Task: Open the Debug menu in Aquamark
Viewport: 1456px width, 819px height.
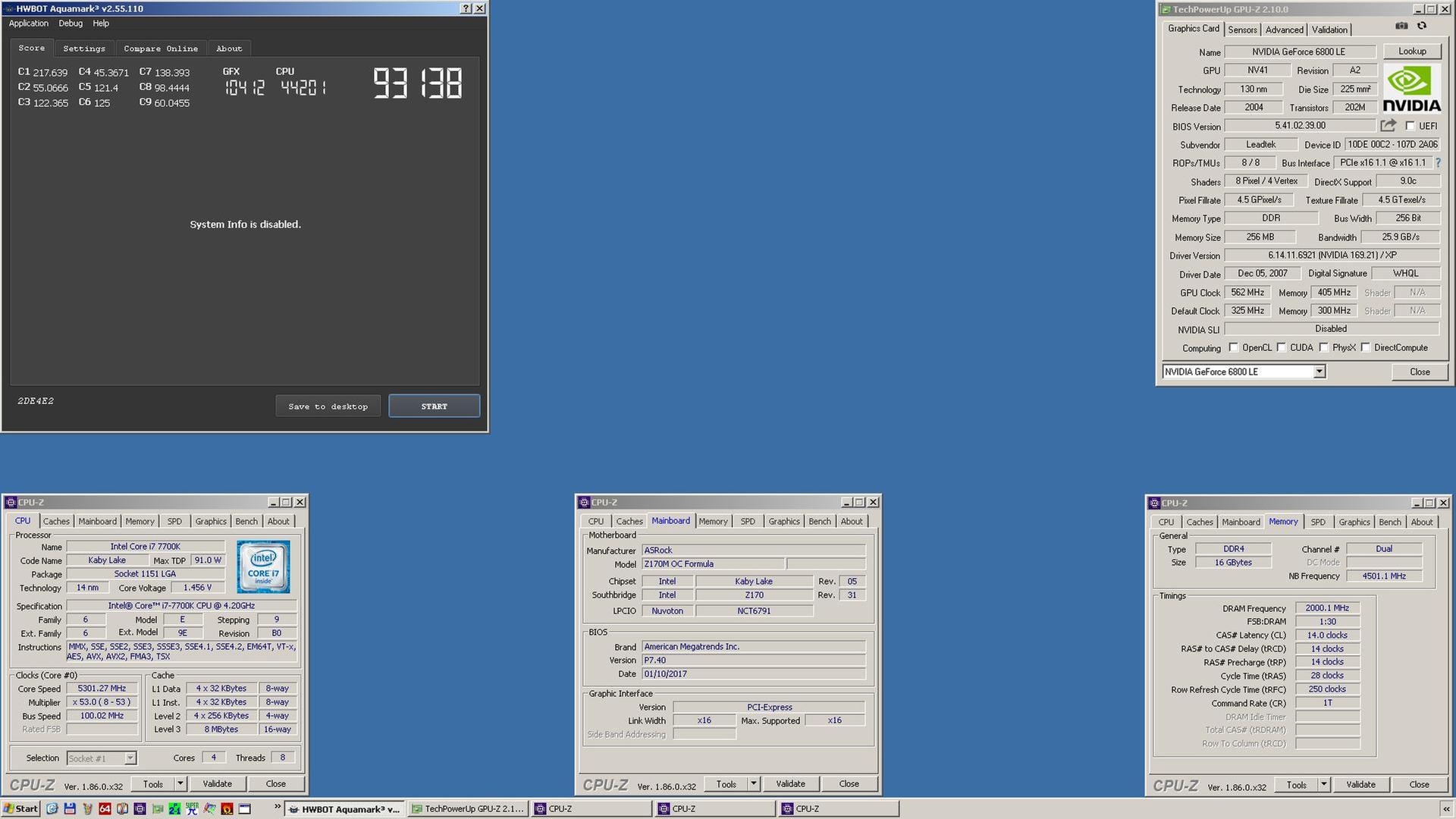Action: coord(71,24)
